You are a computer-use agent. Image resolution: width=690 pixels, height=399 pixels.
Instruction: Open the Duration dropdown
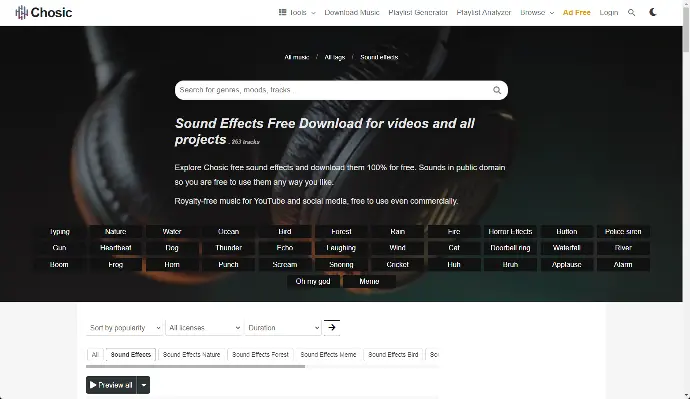tap(283, 328)
